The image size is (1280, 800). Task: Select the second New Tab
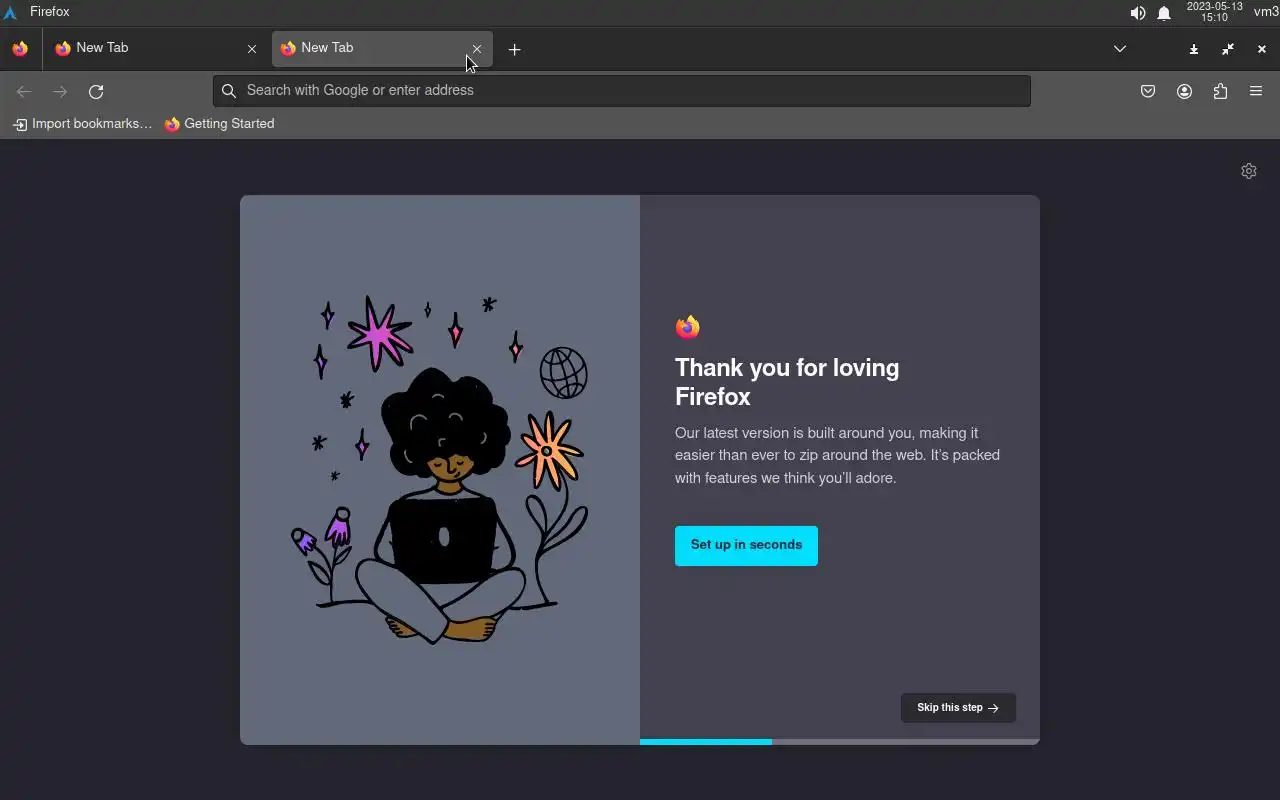click(382, 48)
